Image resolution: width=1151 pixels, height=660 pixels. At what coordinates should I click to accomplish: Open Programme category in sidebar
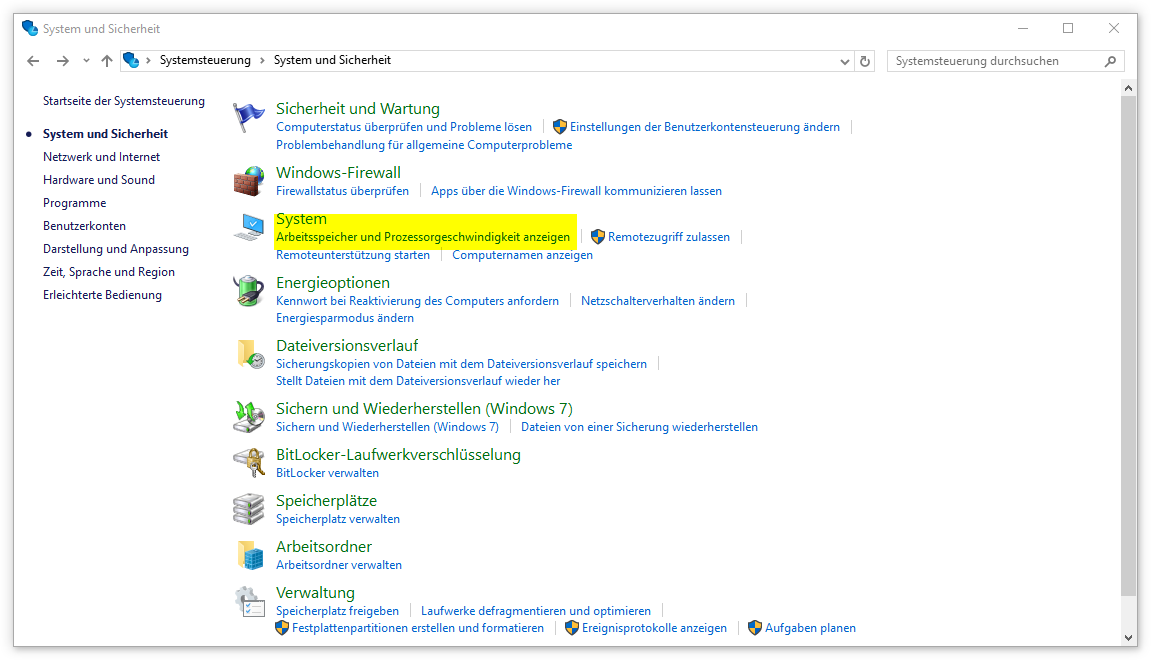[74, 203]
